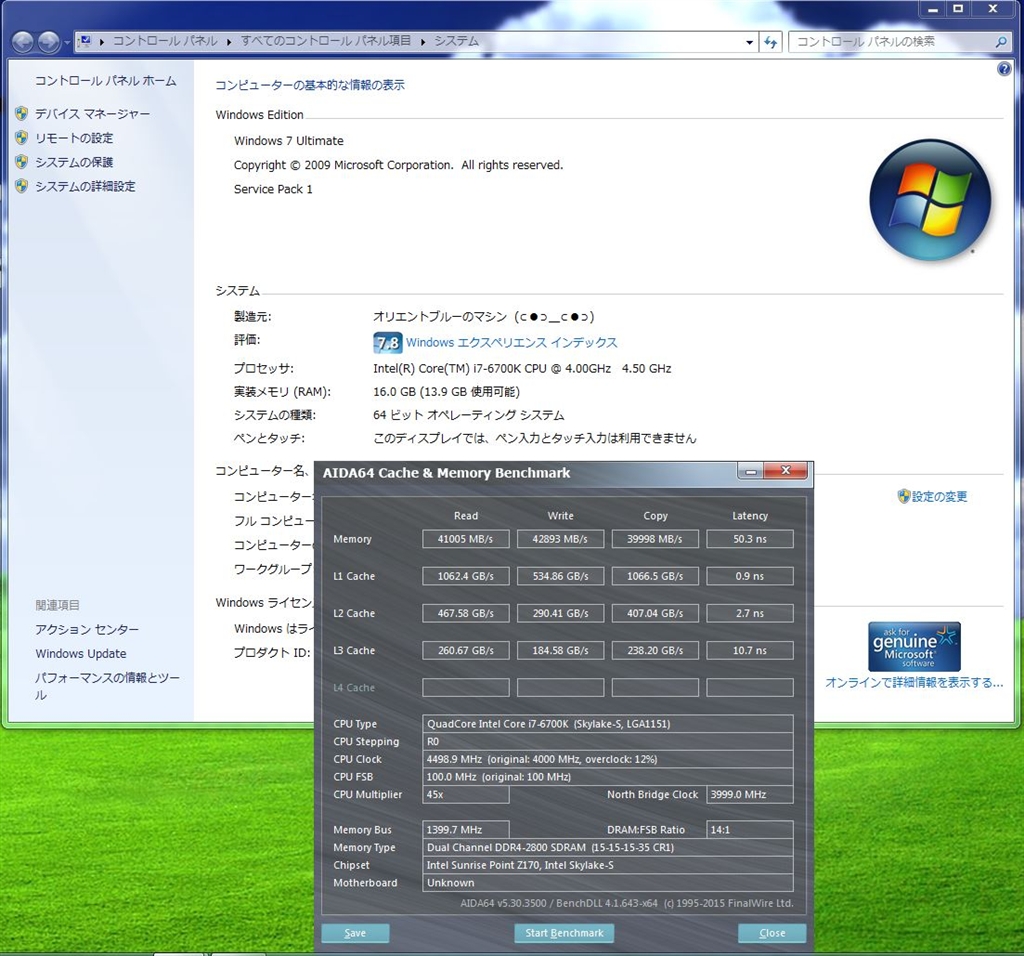
Task: Click L3 Cache latency 10.7 ns
Action: coord(750,651)
